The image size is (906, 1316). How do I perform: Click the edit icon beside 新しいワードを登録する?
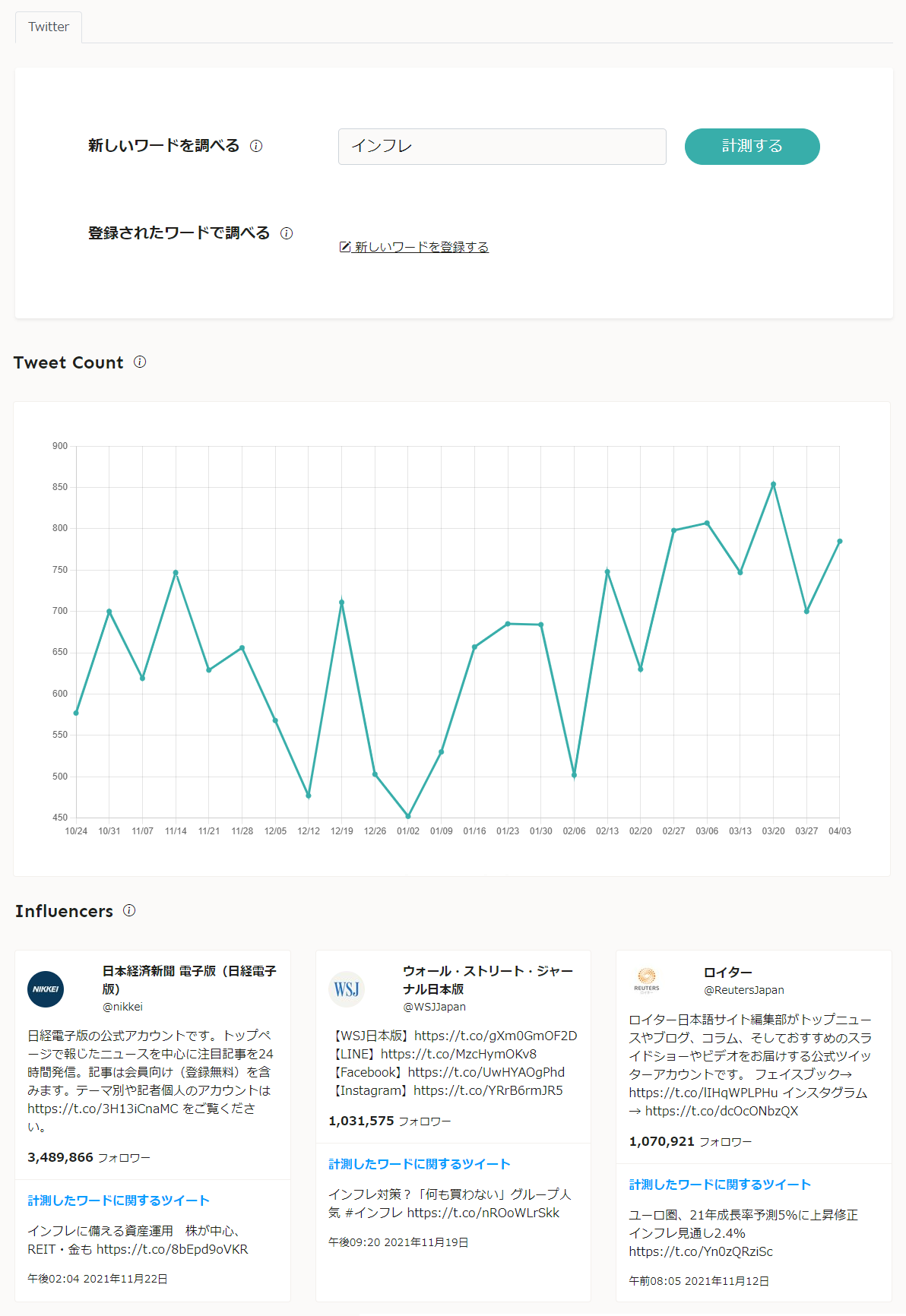[x=345, y=247]
